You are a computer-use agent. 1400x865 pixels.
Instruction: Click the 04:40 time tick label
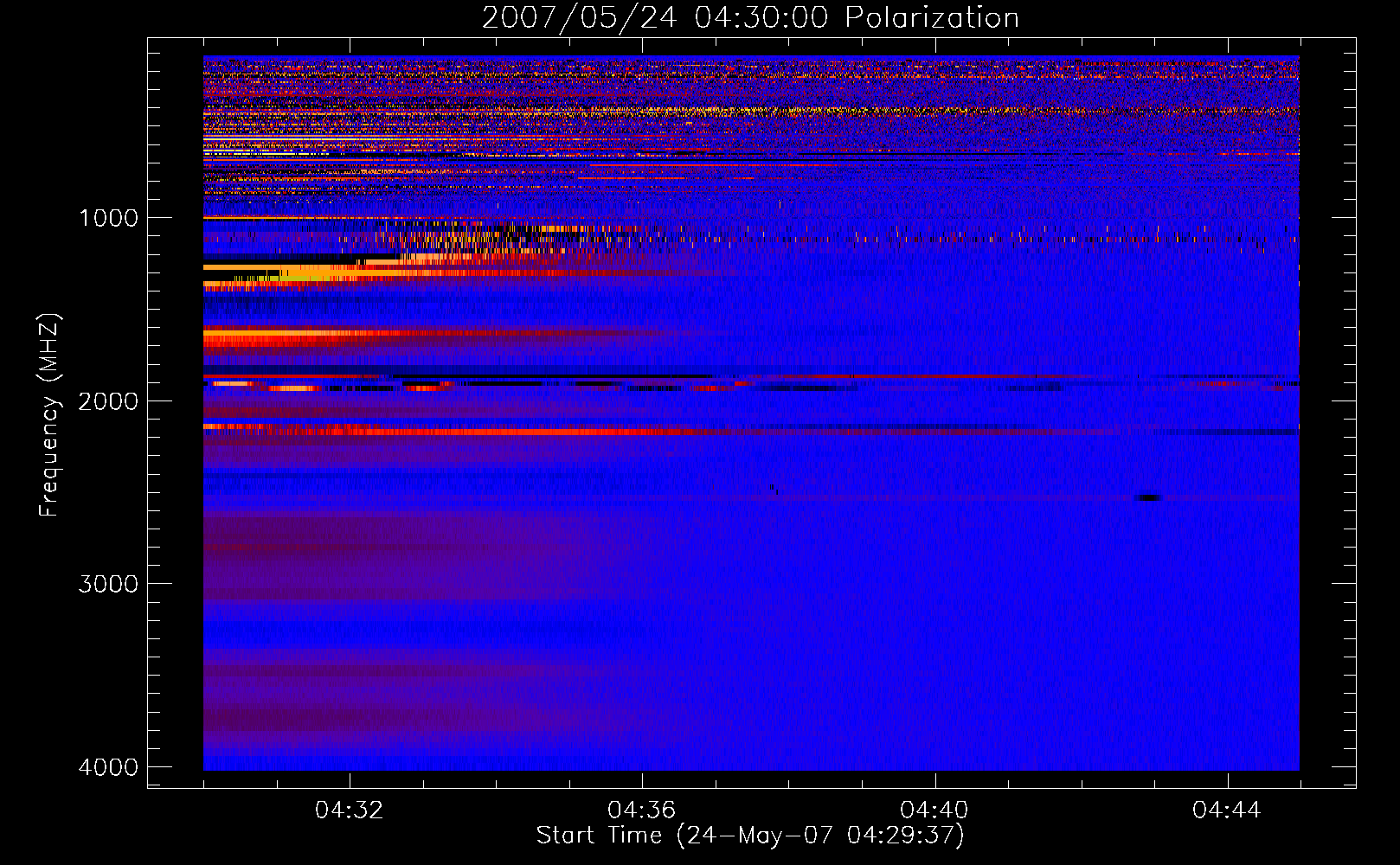(x=934, y=811)
